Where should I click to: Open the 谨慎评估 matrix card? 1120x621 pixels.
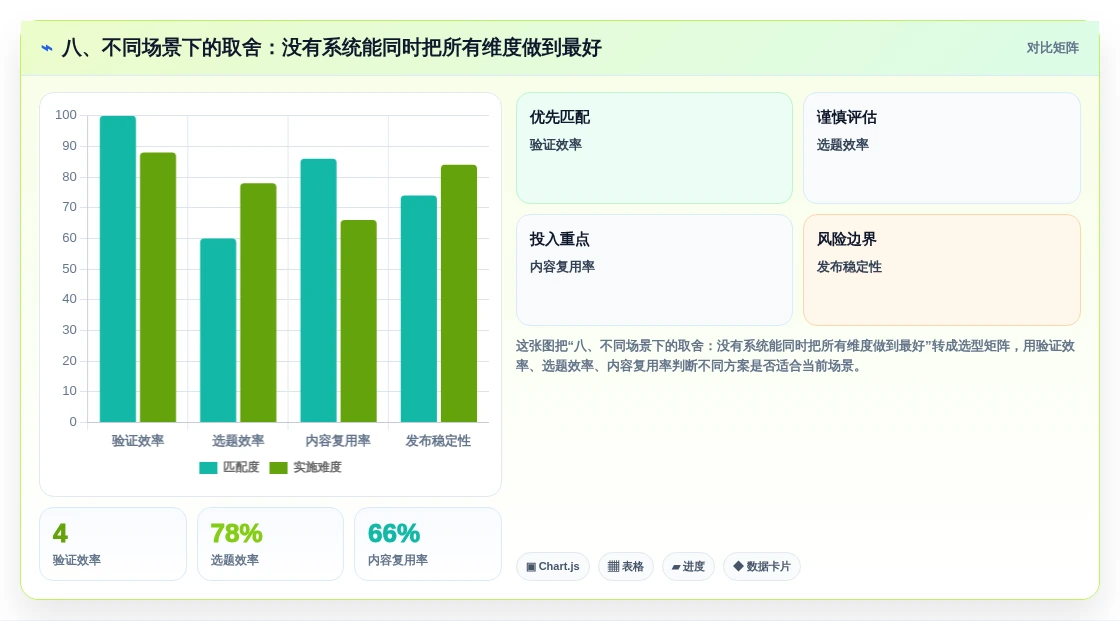pyautogui.click(x=941, y=148)
